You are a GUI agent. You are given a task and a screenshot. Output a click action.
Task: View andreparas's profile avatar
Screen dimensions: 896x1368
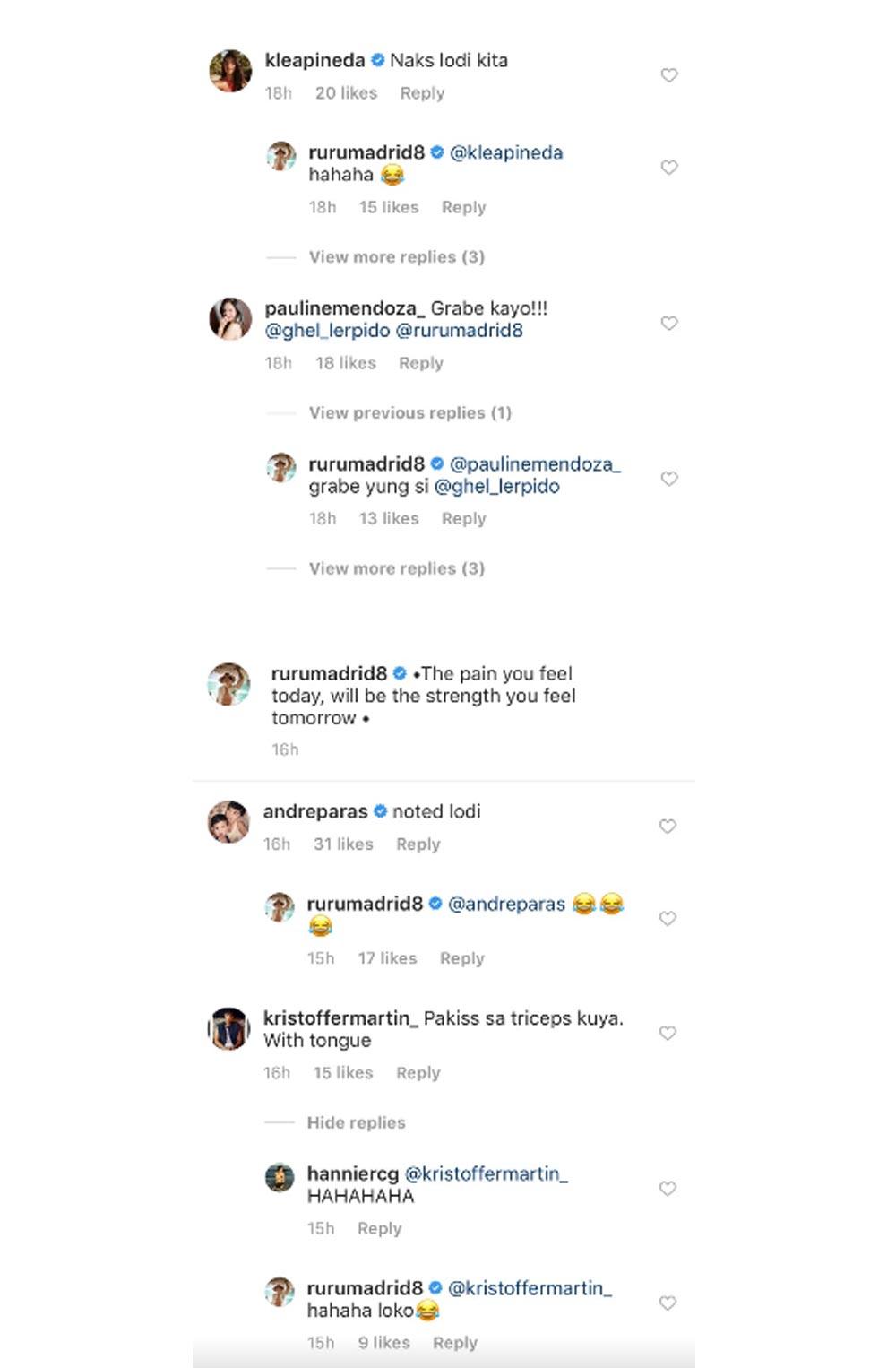(x=228, y=822)
